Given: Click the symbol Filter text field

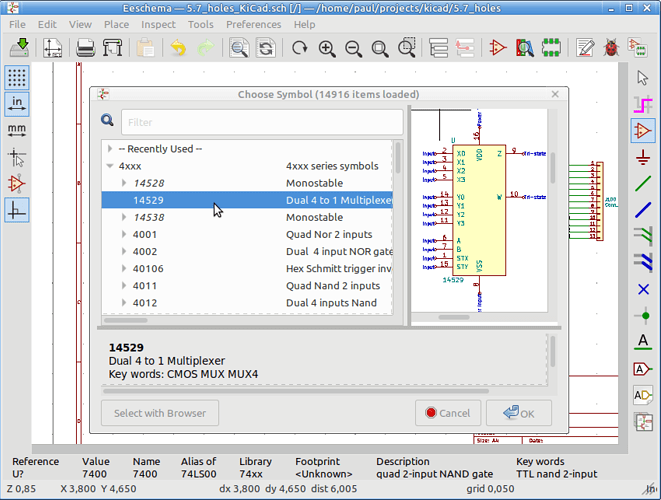Looking at the screenshot, I should 262,122.
